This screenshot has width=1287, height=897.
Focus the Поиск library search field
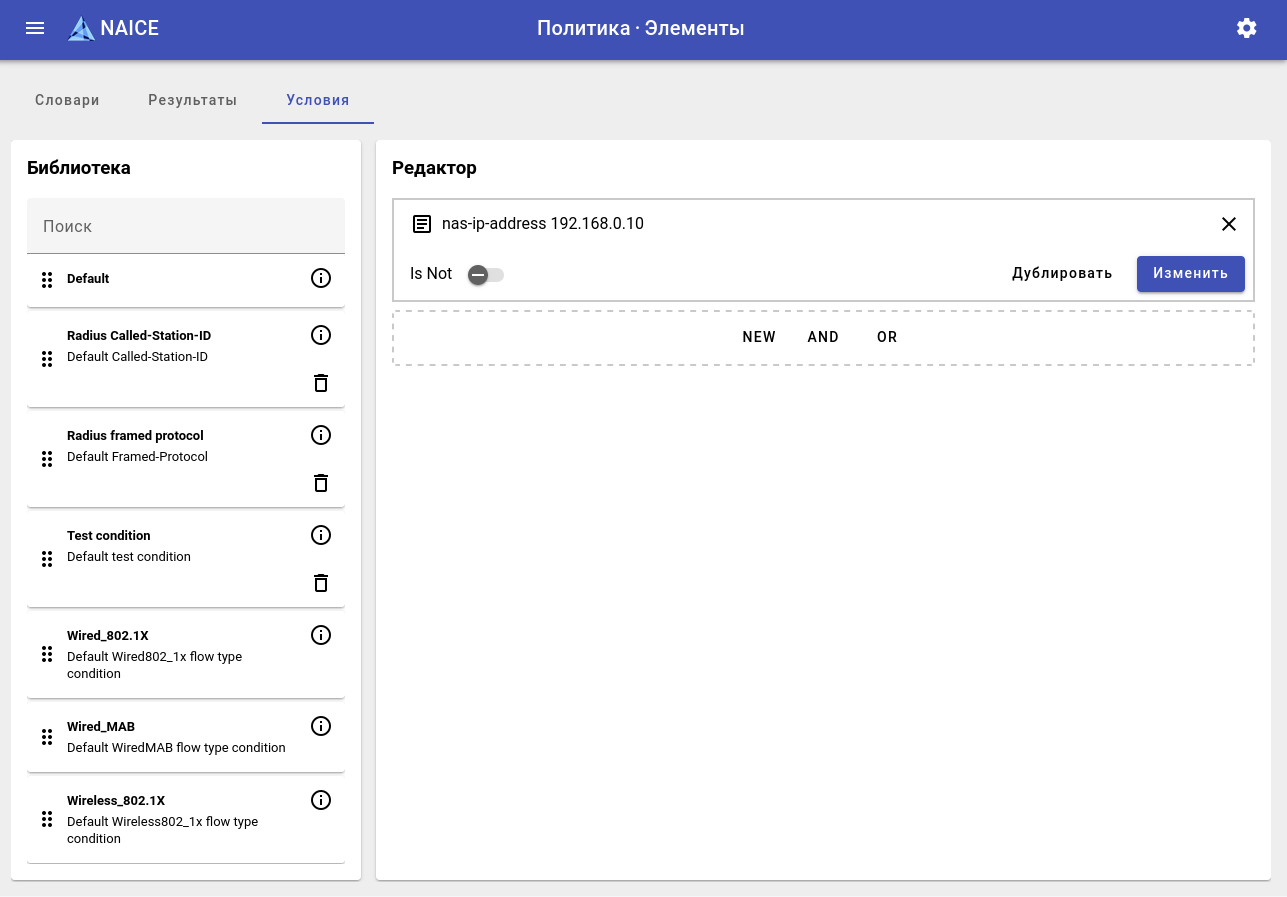point(186,226)
